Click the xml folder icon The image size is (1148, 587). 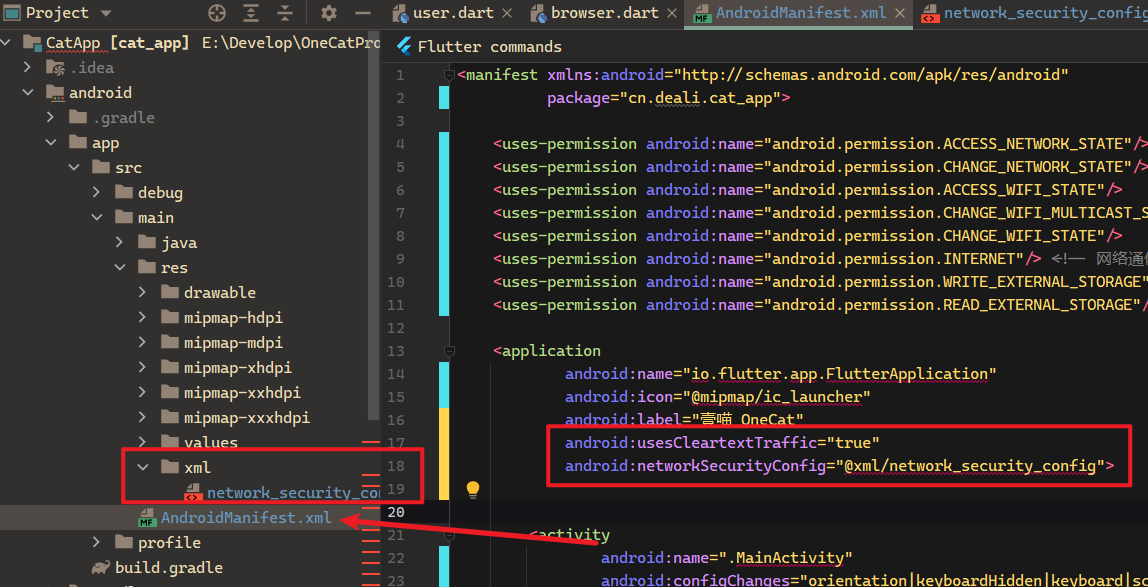170,467
